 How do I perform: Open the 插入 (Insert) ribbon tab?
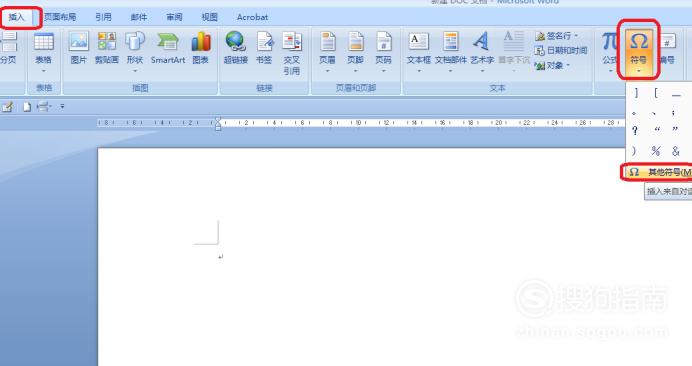(x=17, y=17)
